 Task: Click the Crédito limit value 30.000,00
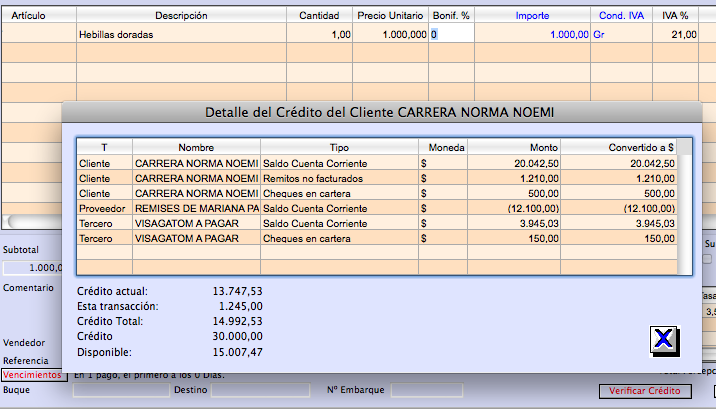pyautogui.click(x=237, y=336)
